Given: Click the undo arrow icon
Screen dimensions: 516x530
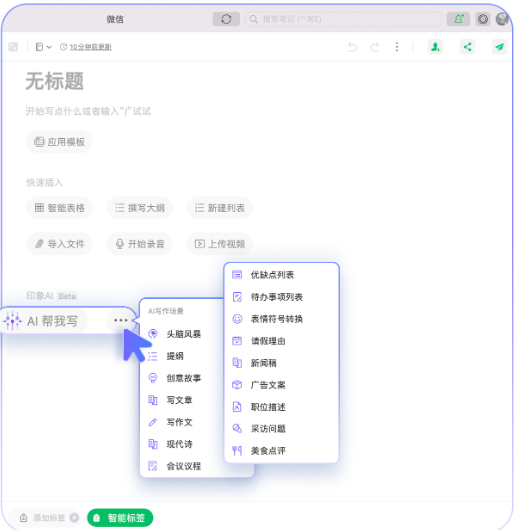Looking at the screenshot, I should point(352,47).
